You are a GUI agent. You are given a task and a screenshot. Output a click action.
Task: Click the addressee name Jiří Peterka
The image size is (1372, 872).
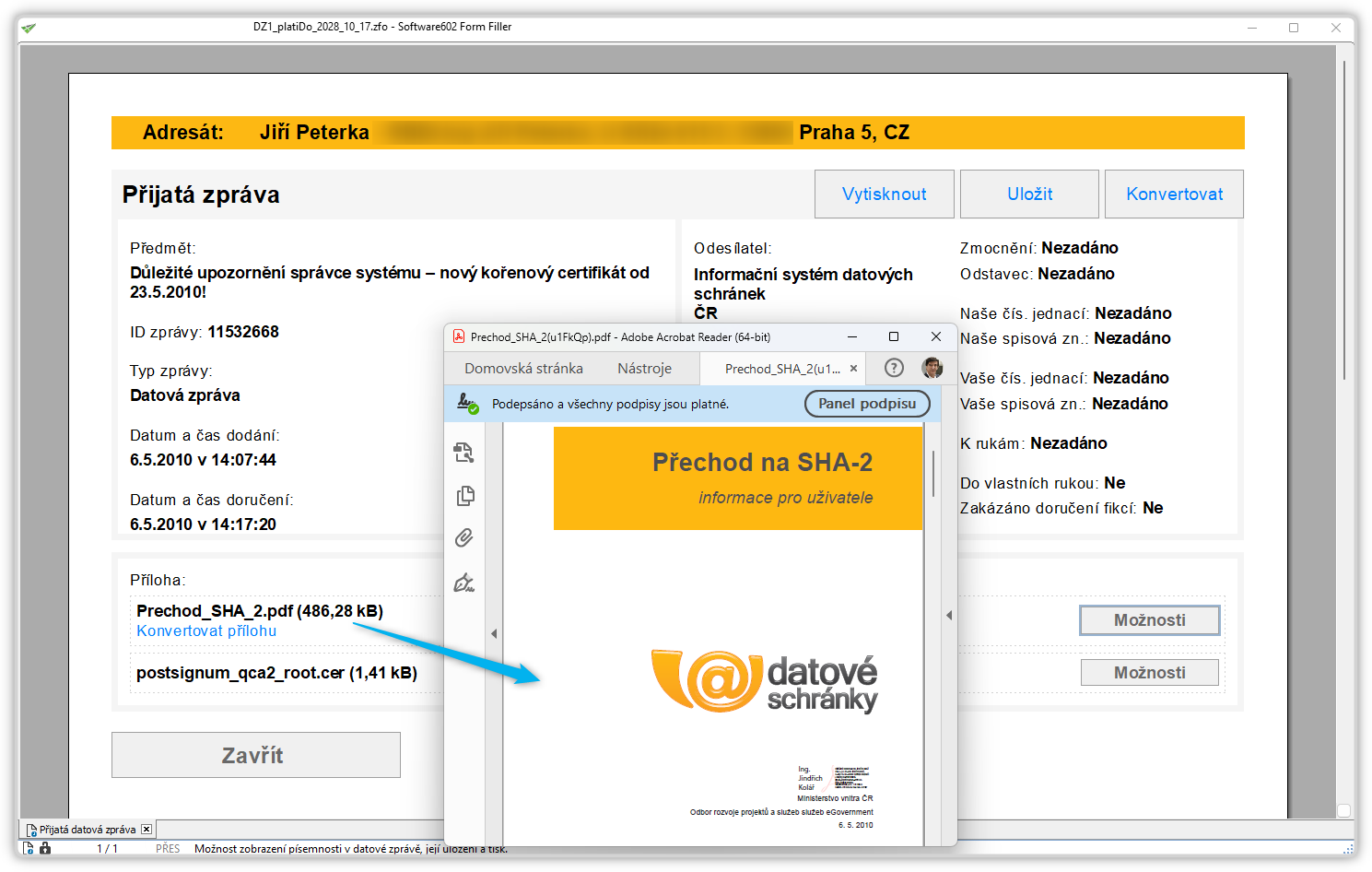tap(314, 133)
